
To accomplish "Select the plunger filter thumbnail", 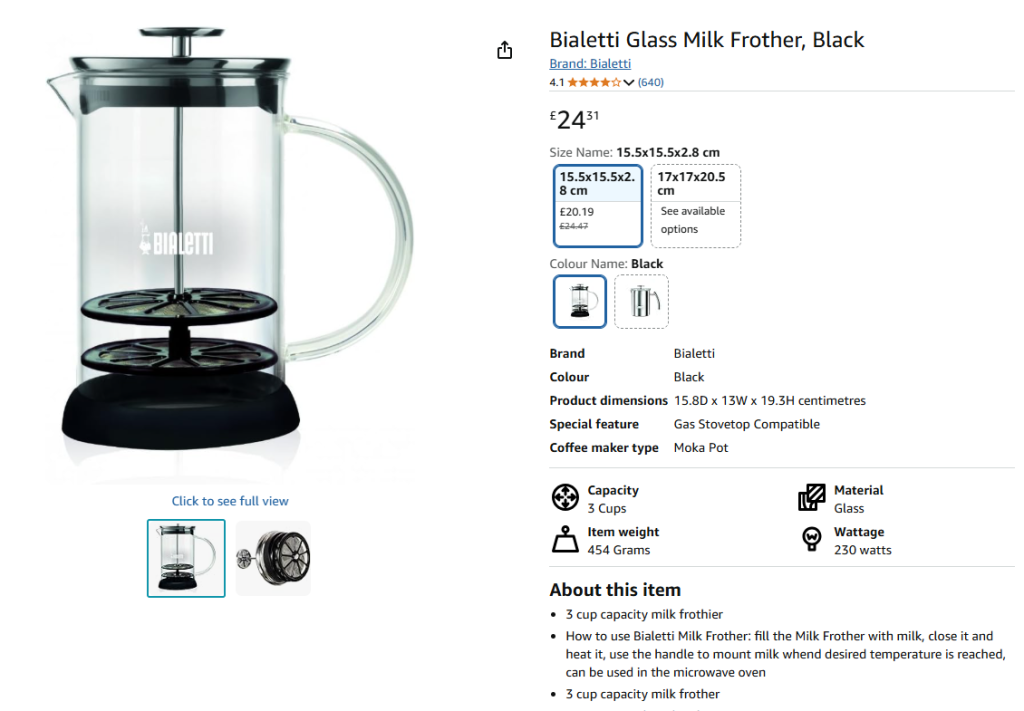I will pos(273,558).
